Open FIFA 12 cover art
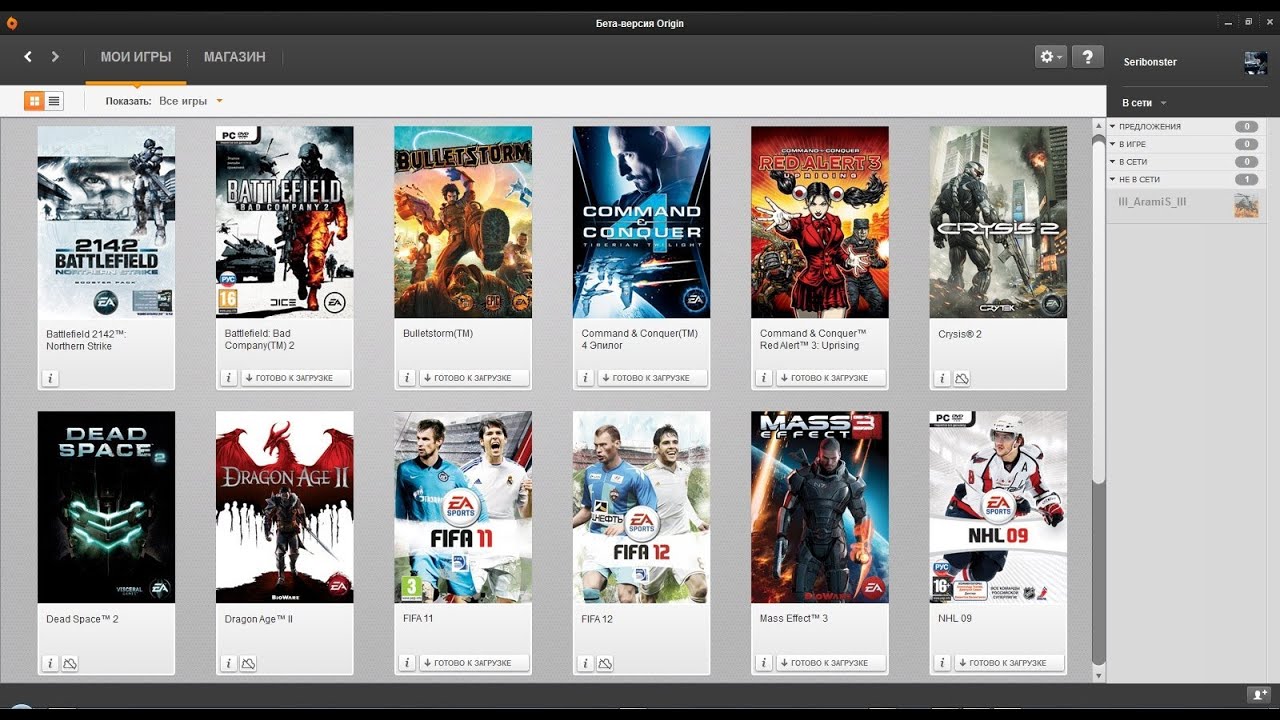 [642, 507]
